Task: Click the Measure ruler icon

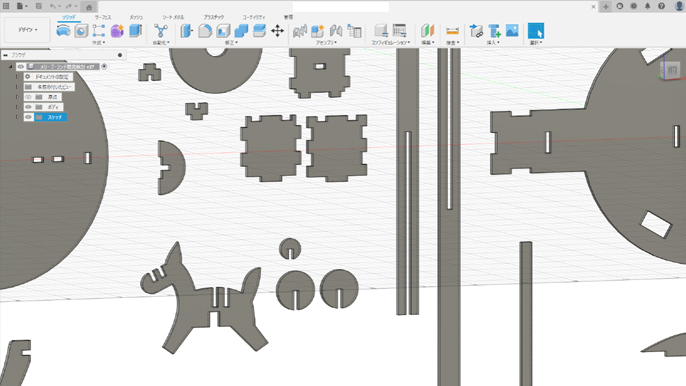Action: (452, 31)
